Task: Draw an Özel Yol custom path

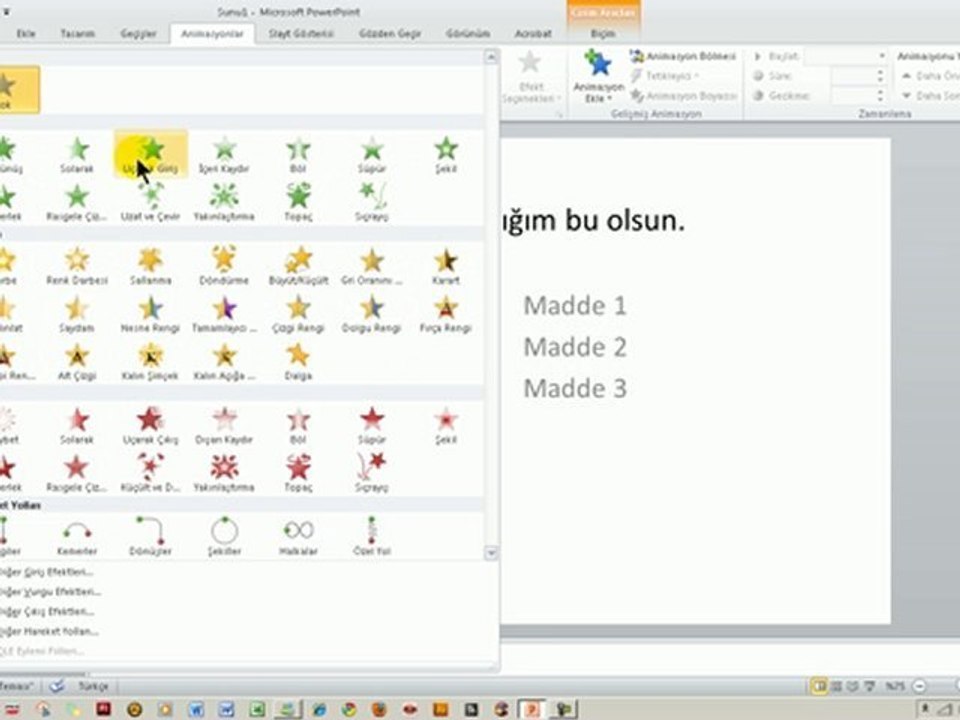Action: point(372,536)
